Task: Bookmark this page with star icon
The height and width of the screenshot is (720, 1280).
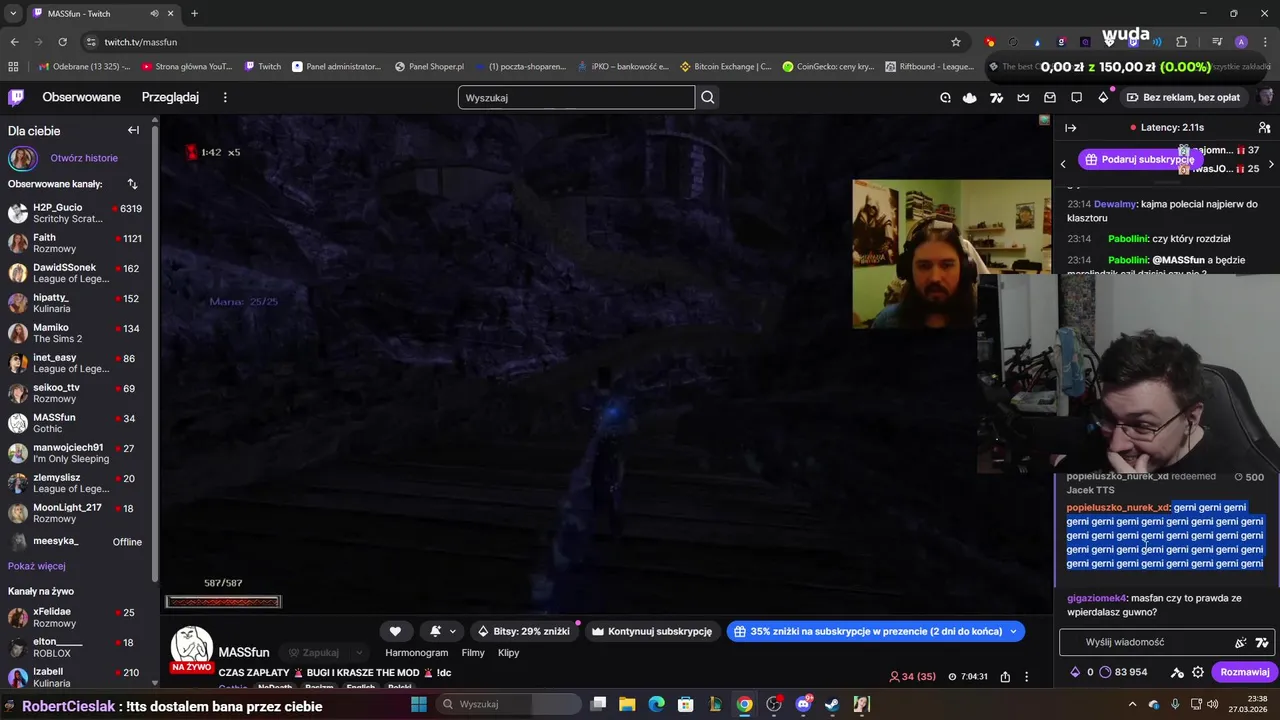Action: 956,42
